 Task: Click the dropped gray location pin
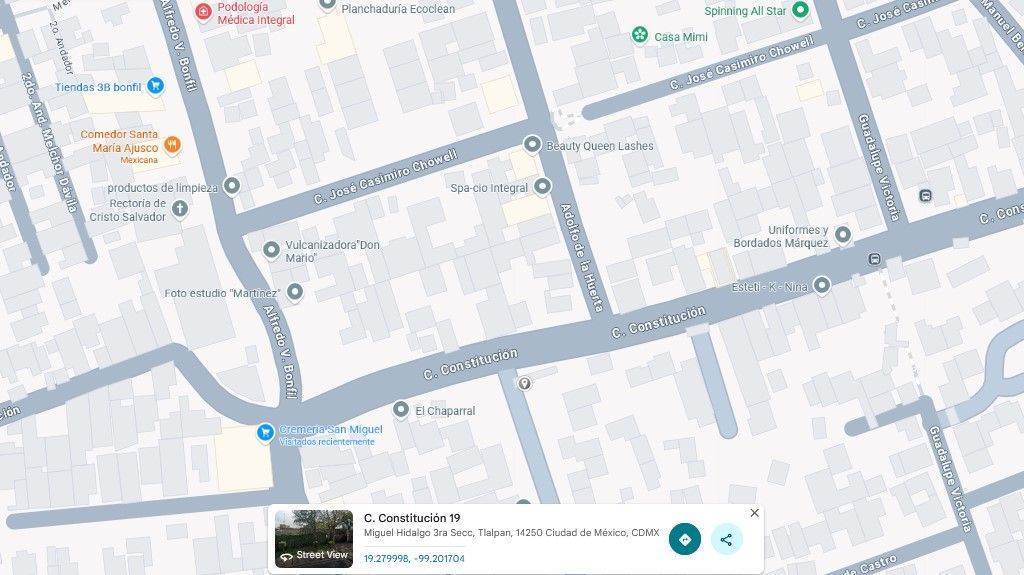click(x=524, y=384)
